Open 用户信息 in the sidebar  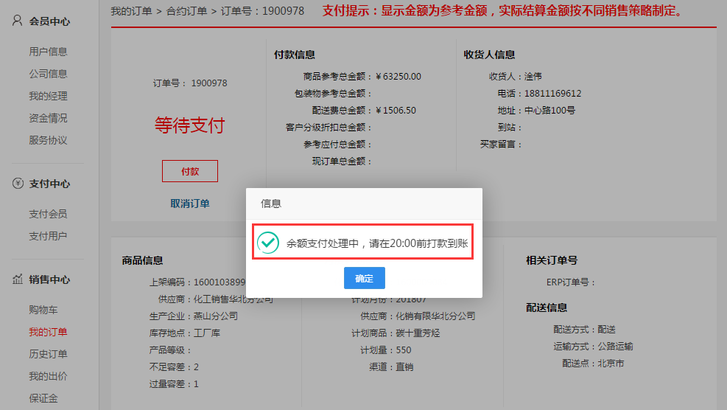click(x=48, y=51)
